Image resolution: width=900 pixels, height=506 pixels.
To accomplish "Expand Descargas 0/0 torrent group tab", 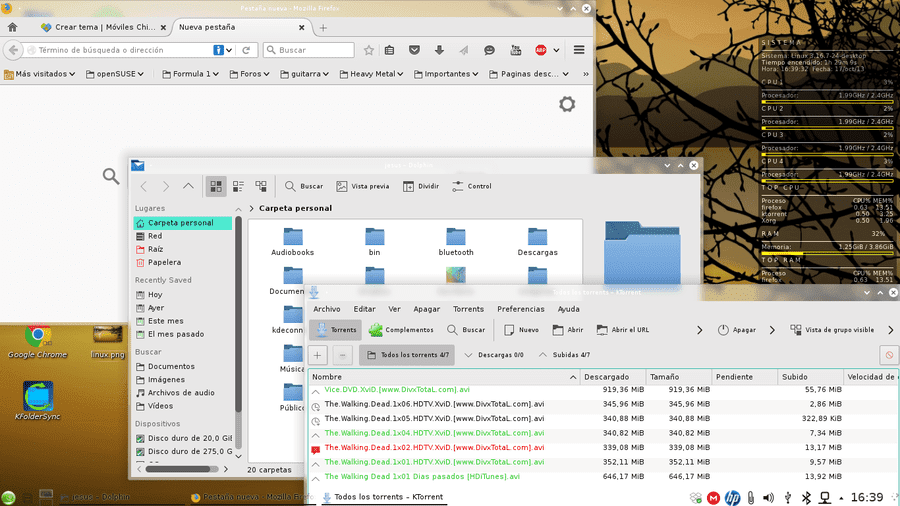I will 494,355.
